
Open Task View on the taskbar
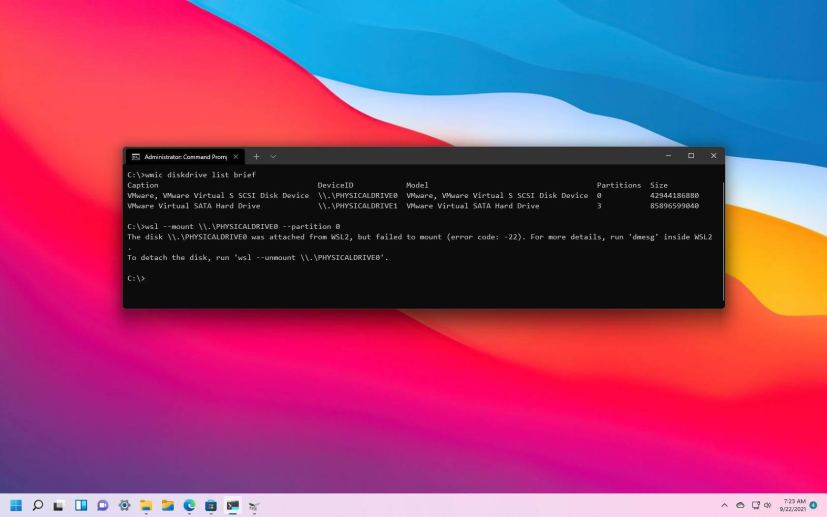(59, 505)
